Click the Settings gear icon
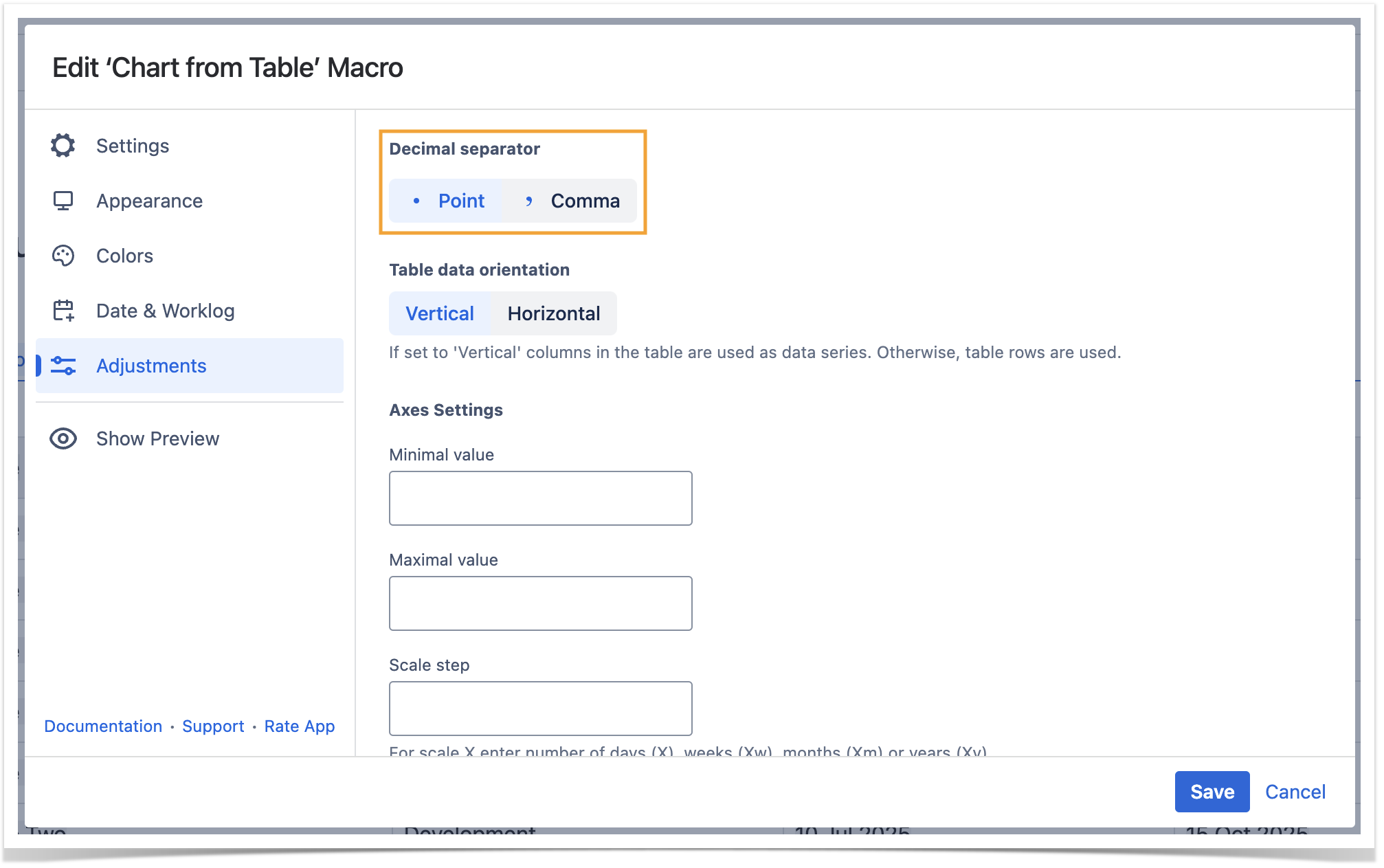The image size is (1384, 868). click(63, 146)
